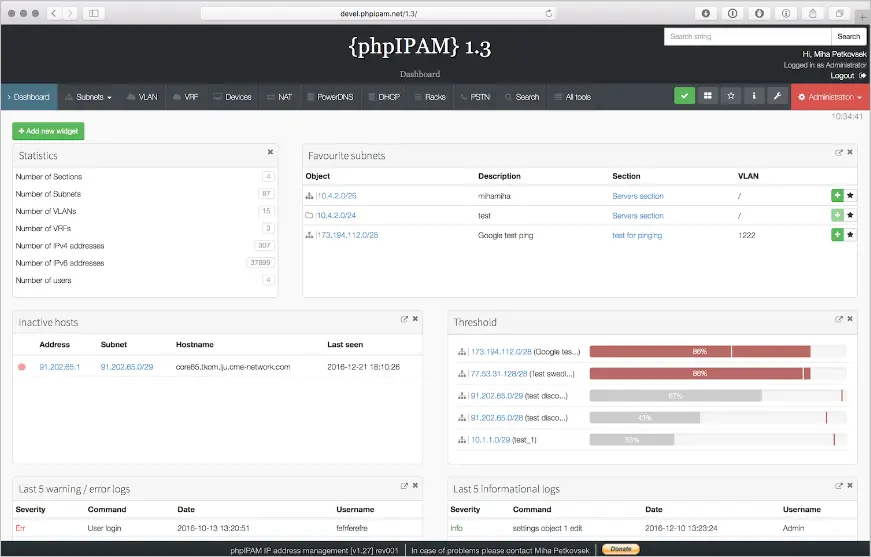Viewport: 871px width, 557px height.
Task: Click the red status dot for 91.202.65.1
Action: point(22,367)
